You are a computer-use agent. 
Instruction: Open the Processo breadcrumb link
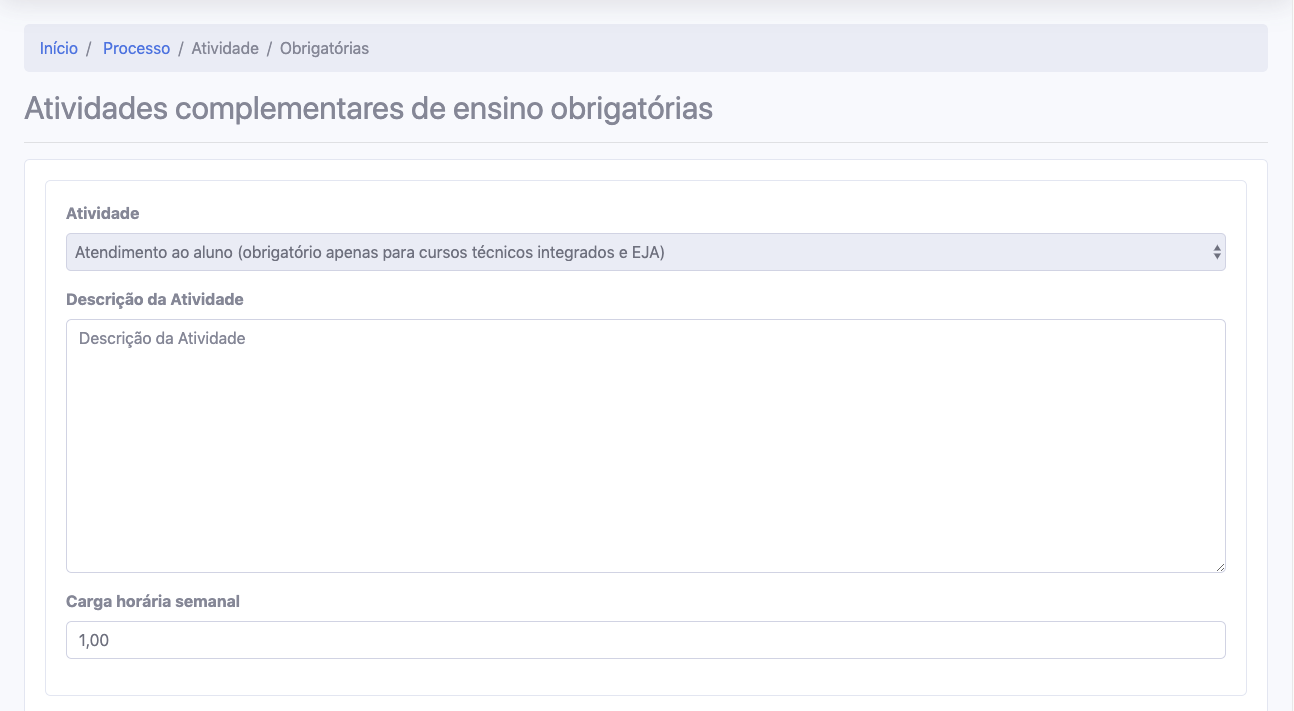pos(136,48)
